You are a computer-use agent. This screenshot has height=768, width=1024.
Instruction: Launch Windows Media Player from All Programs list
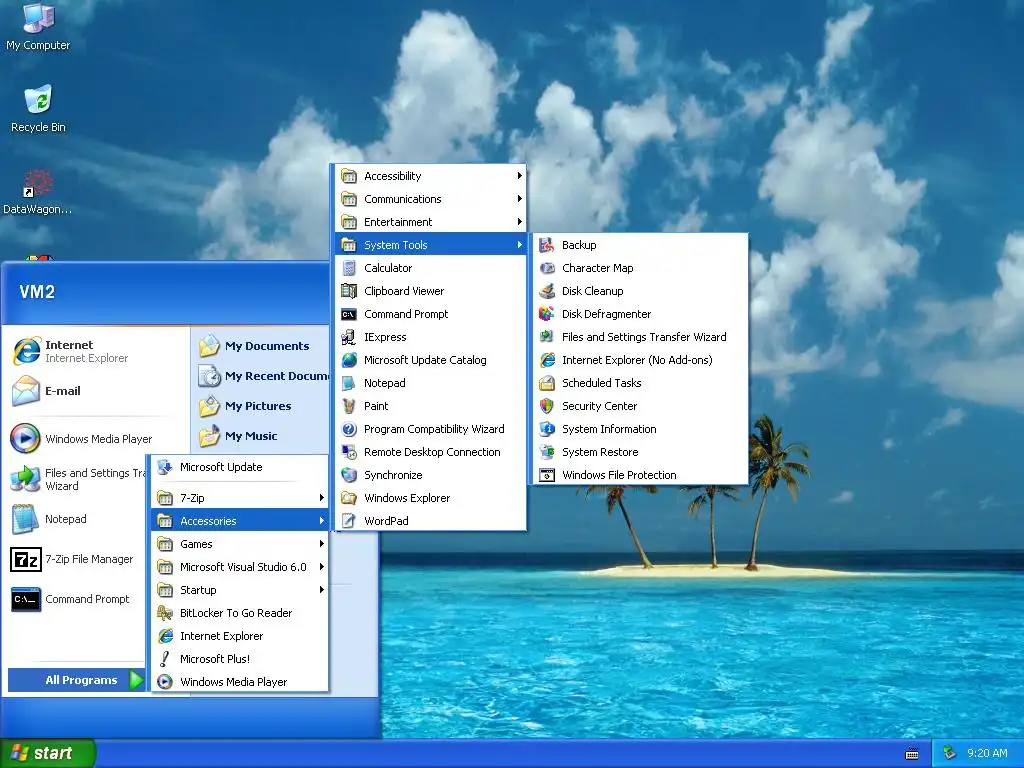click(240, 682)
